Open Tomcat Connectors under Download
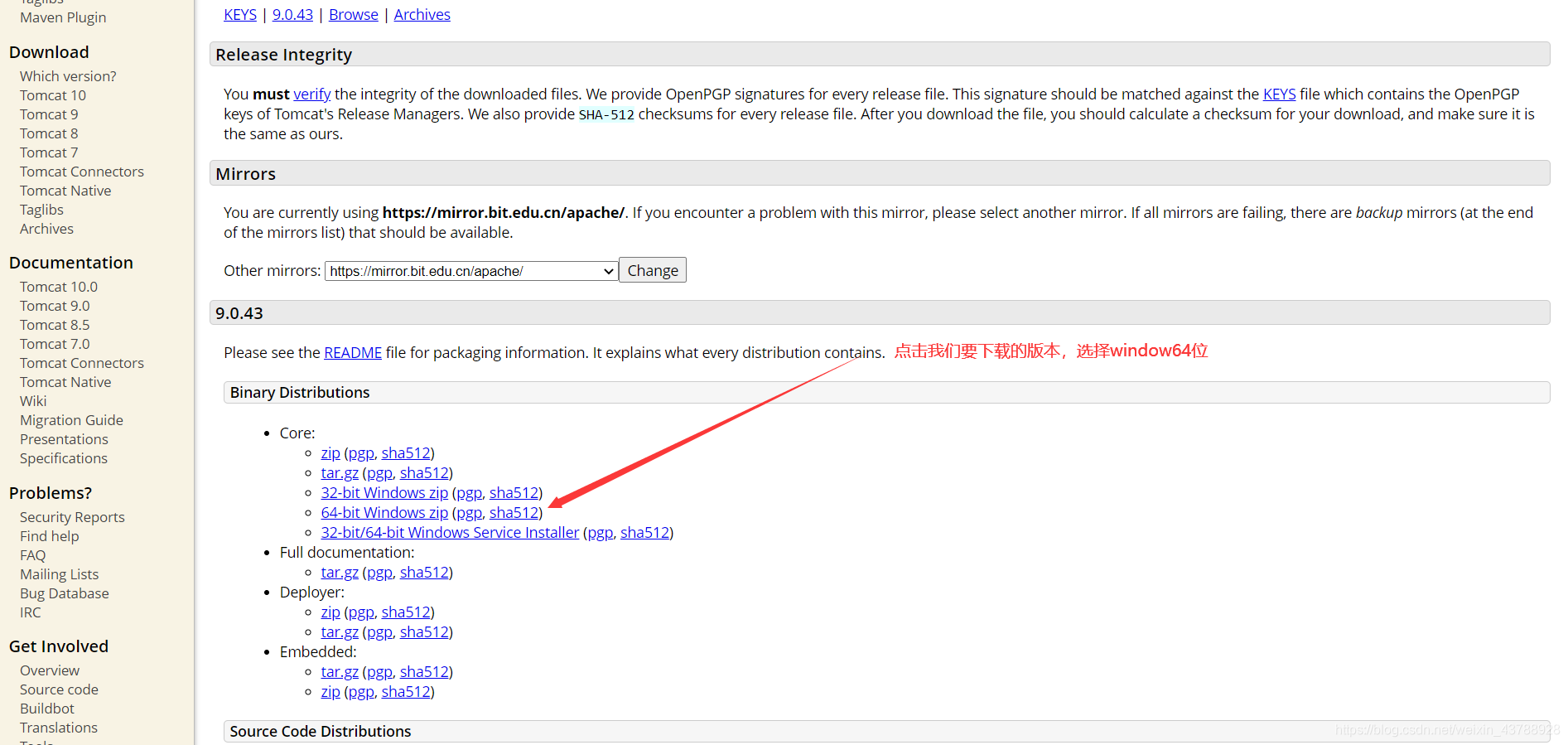 [x=82, y=172]
